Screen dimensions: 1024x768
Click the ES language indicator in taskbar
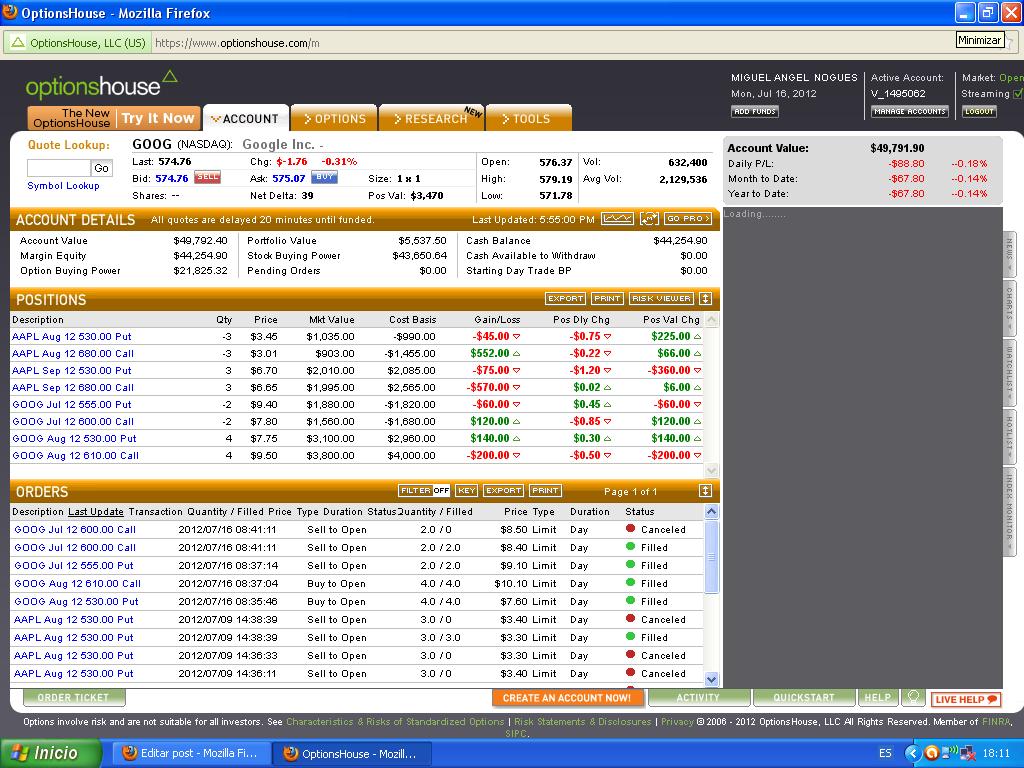coord(885,753)
